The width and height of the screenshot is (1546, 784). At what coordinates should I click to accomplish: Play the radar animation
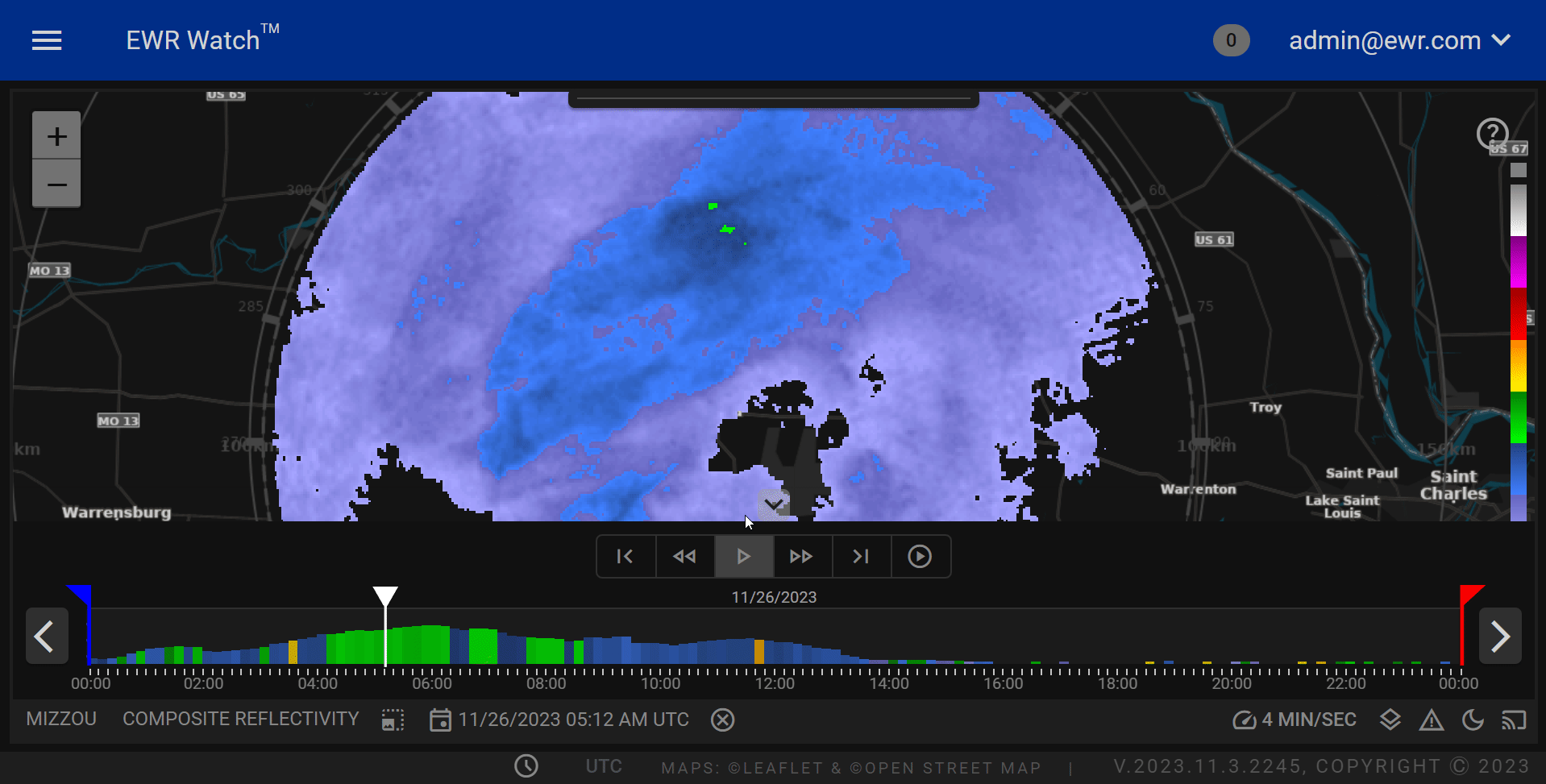tap(744, 556)
